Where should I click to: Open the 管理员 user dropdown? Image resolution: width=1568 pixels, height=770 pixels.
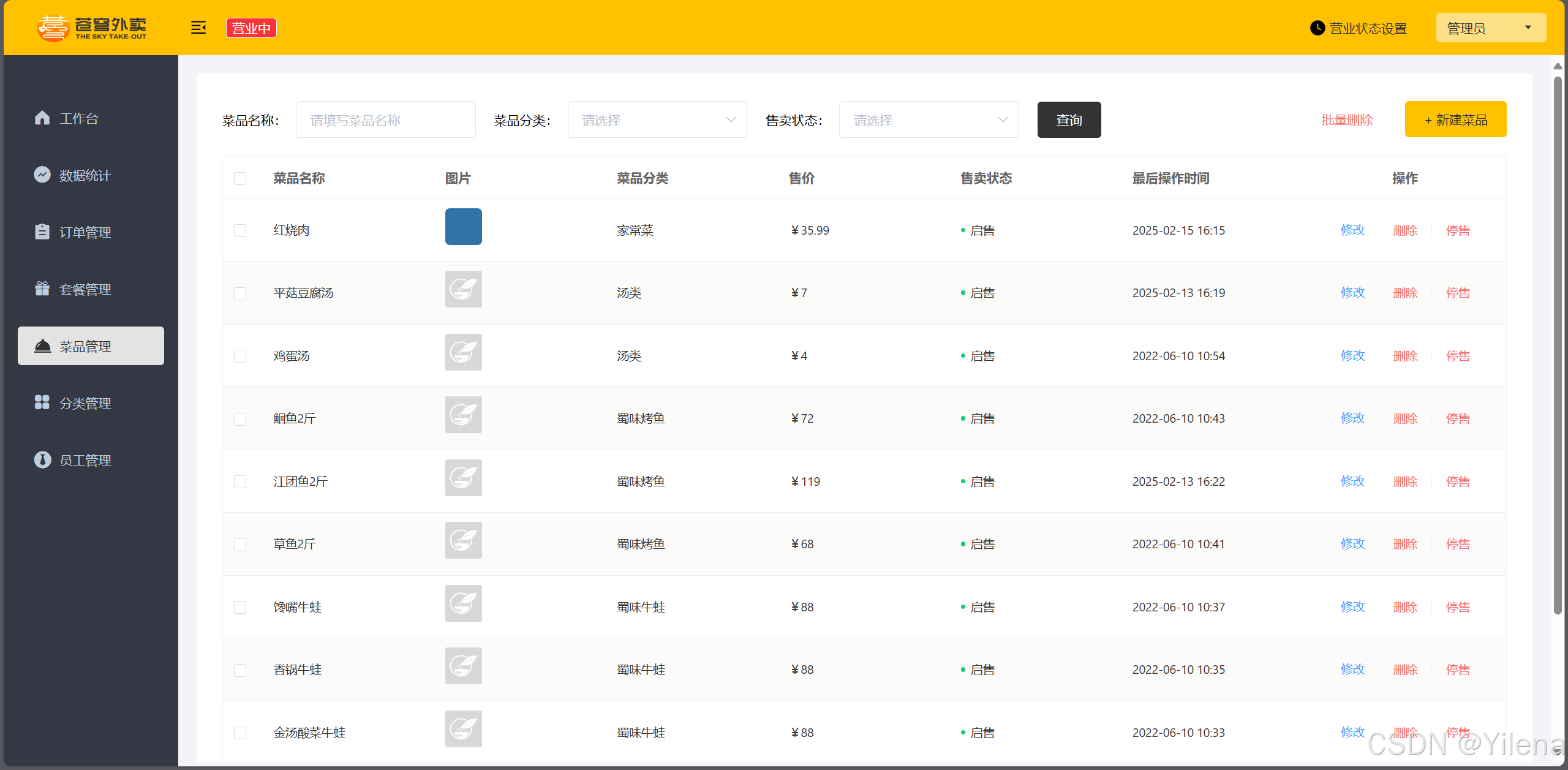click(x=1490, y=28)
